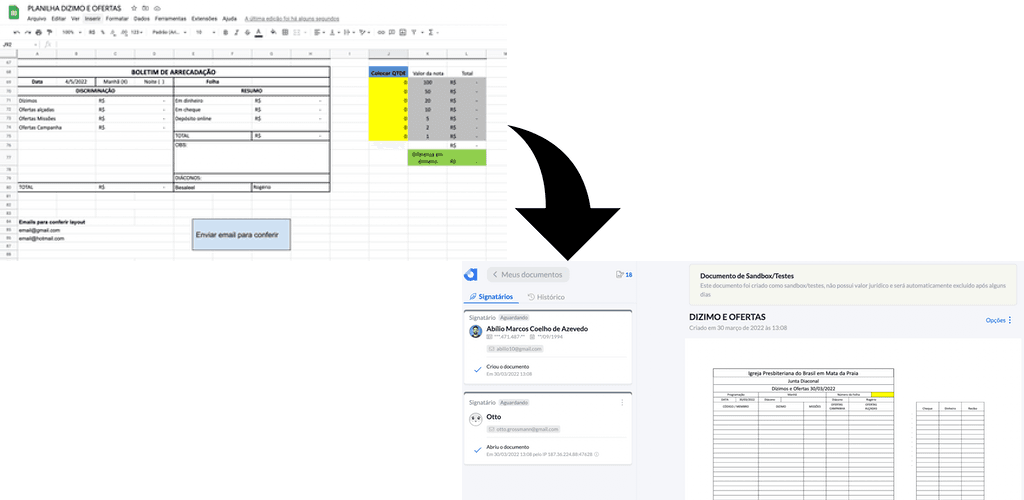Open the text color picker
1024x500 pixels.
point(259,32)
